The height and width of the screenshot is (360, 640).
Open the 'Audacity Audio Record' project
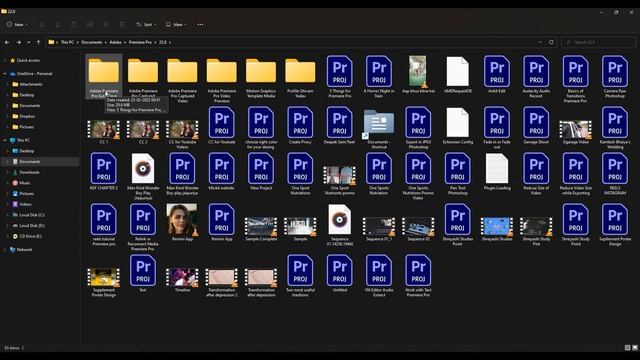tap(536, 77)
